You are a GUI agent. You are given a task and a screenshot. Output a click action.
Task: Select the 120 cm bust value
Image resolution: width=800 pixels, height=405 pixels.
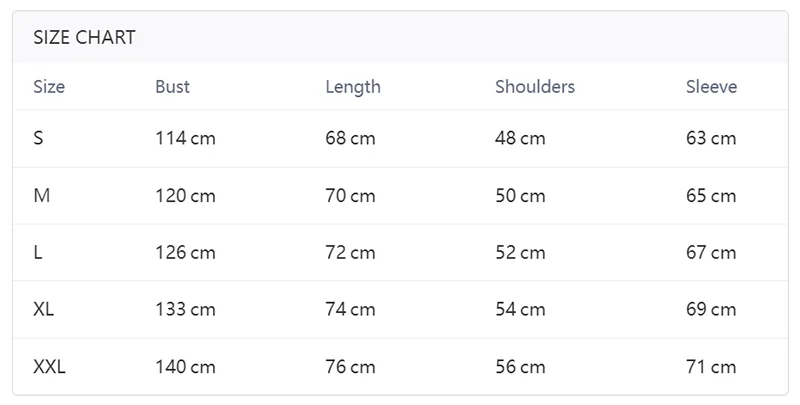(x=185, y=196)
